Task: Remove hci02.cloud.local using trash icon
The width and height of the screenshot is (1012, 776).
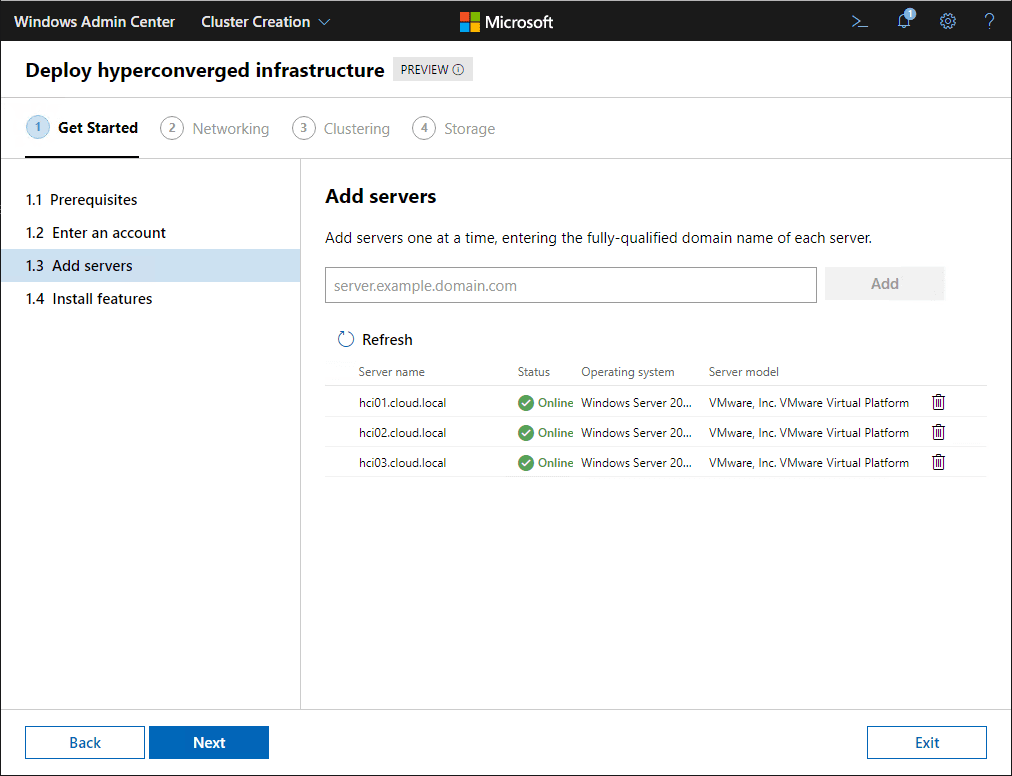Action: pyautogui.click(x=938, y=432)
